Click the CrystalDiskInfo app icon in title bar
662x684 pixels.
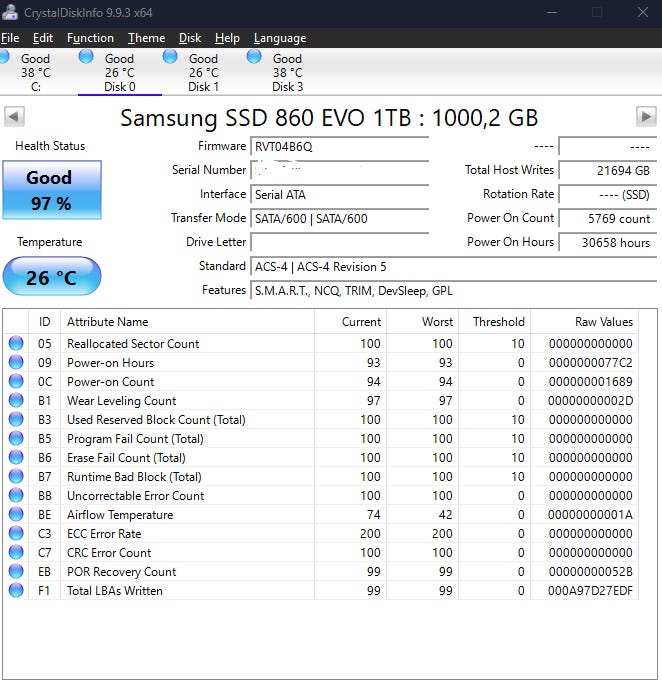pos(9,12)
